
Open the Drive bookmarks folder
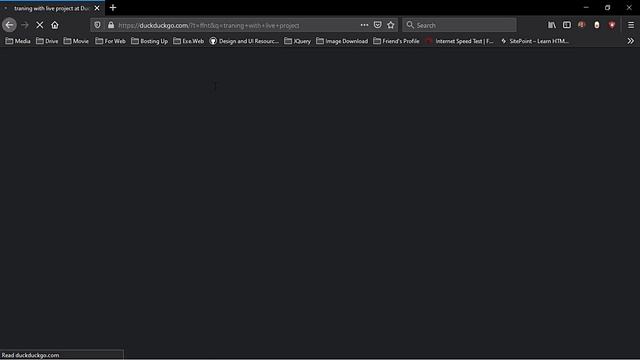click(x=47, y=41)
